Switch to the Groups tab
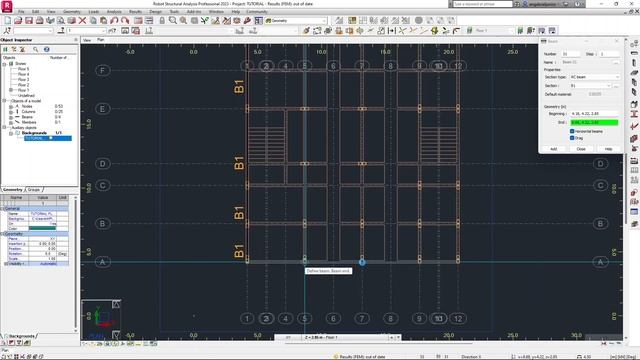 pyautogui.click(x=34, y=190)
